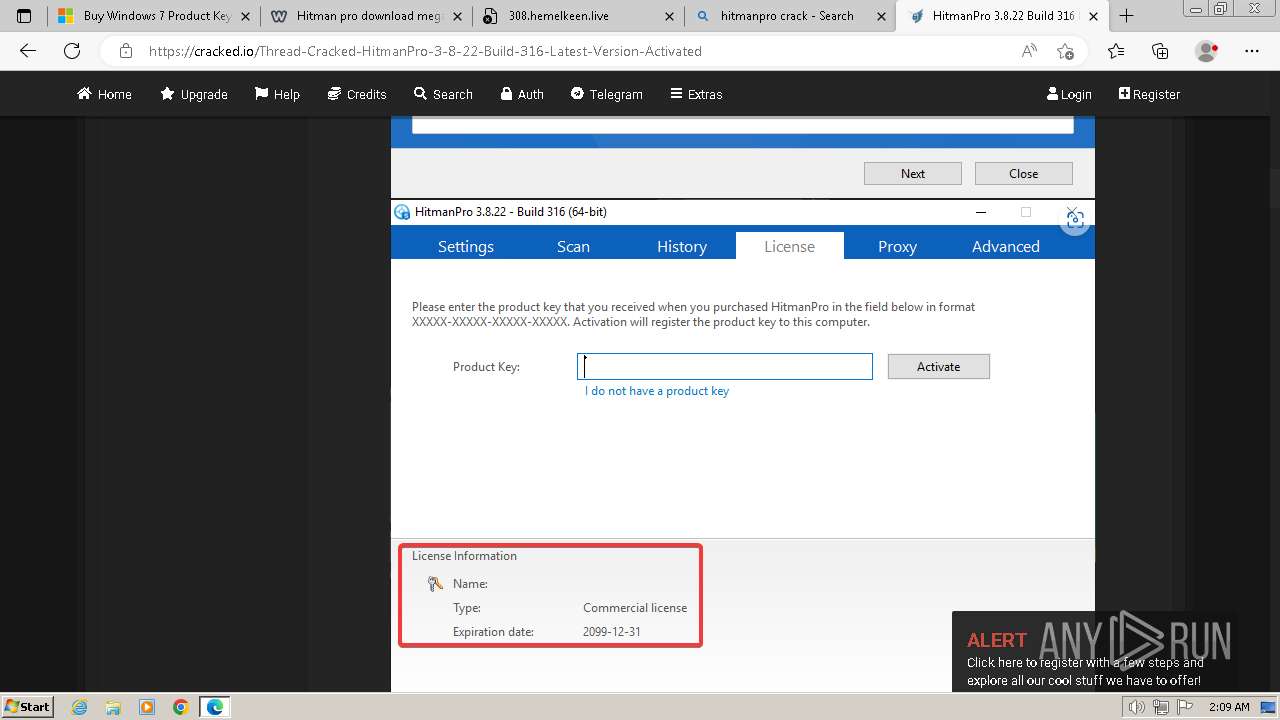Screen dimensions: 1280x720
Task: Open Windows Media Player from taskbar
Action: 147,707
